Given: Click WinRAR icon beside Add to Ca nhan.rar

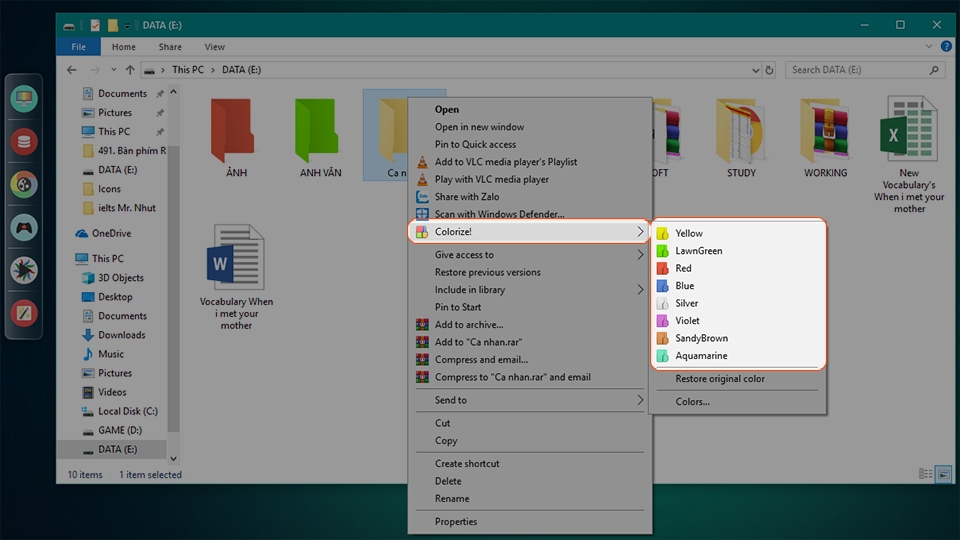Looking at the screenshot, I should (x=422, y=342).
